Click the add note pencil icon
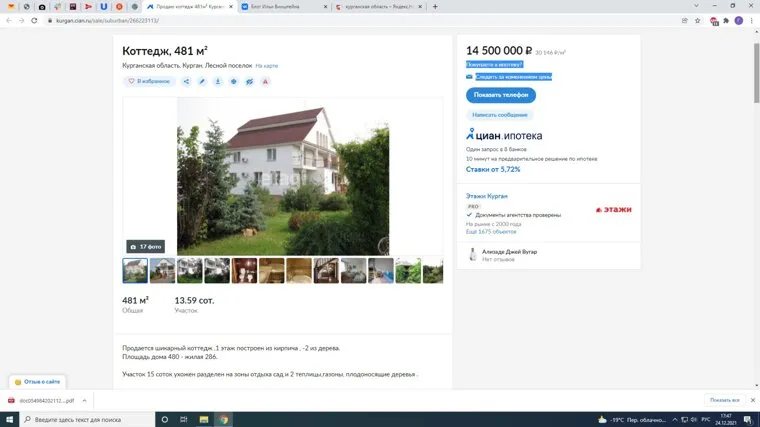760x427 pixels. click(202, 81)
